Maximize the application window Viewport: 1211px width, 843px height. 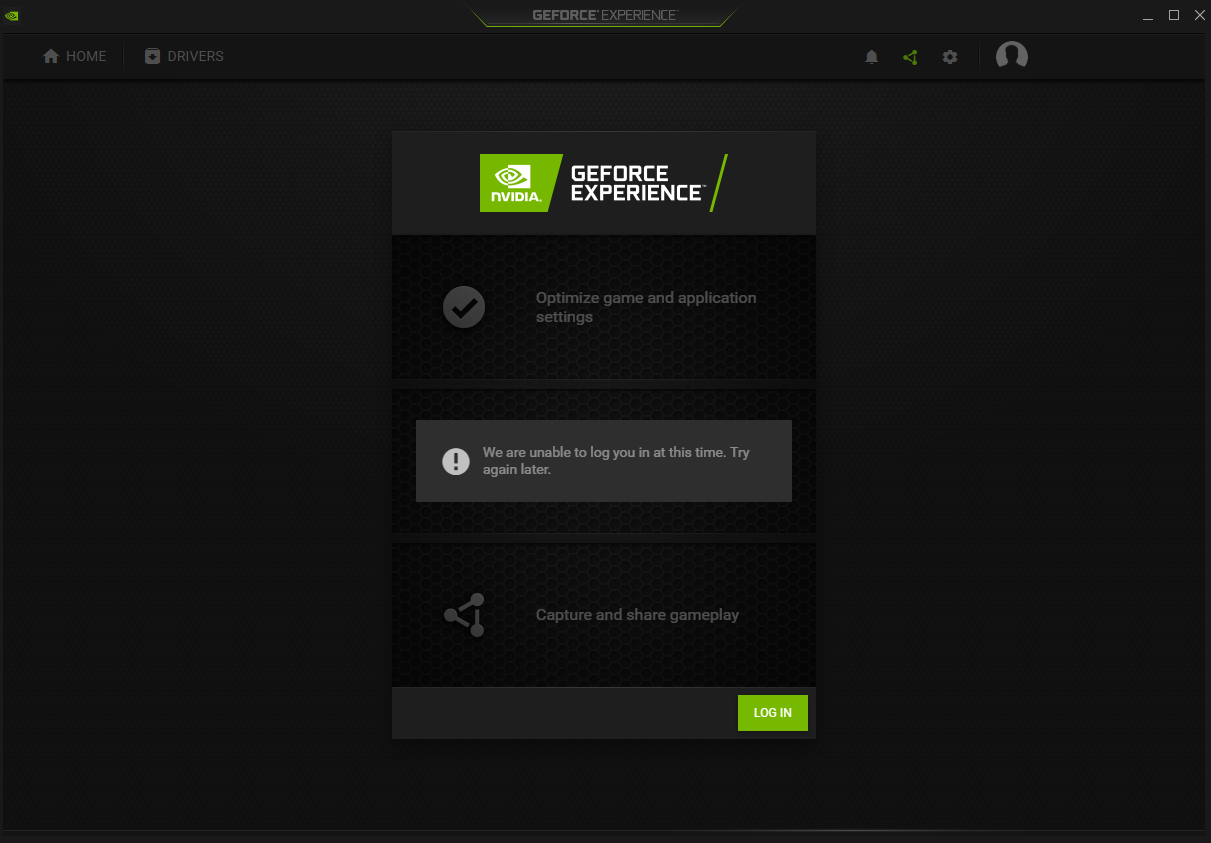tap(1172, 15)
